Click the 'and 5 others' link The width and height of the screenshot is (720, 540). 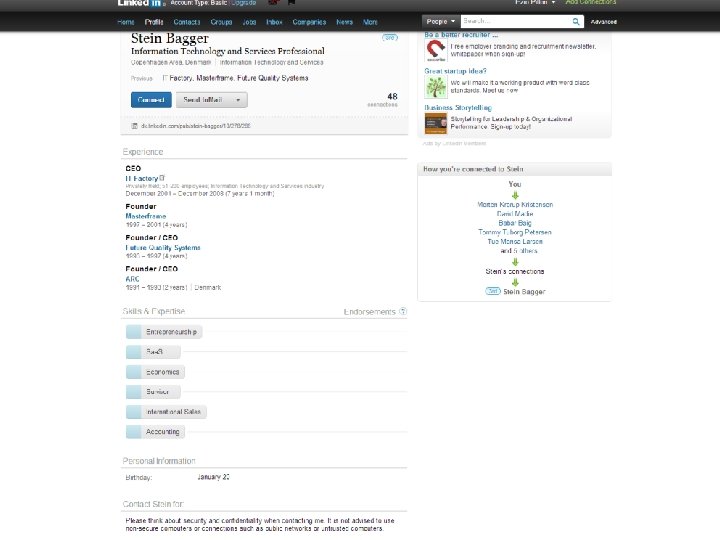point(518,251)
